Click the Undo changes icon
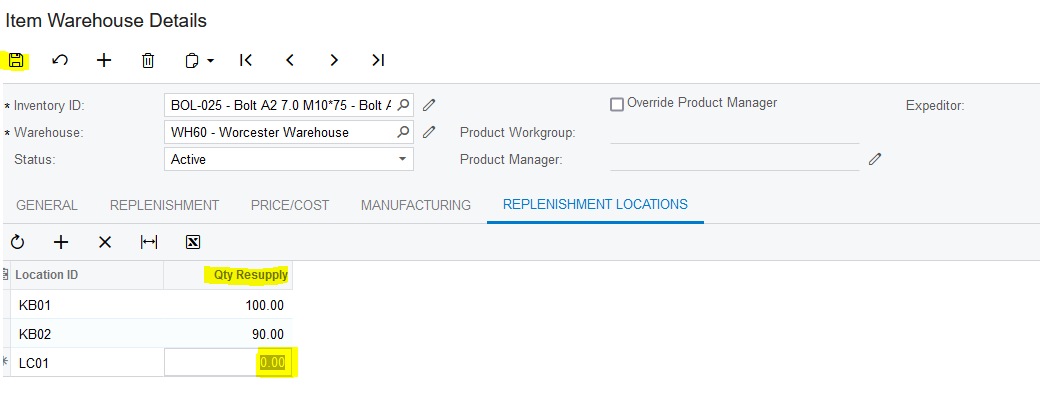This screenshot has height=417, width=1040. click(60, 60)
